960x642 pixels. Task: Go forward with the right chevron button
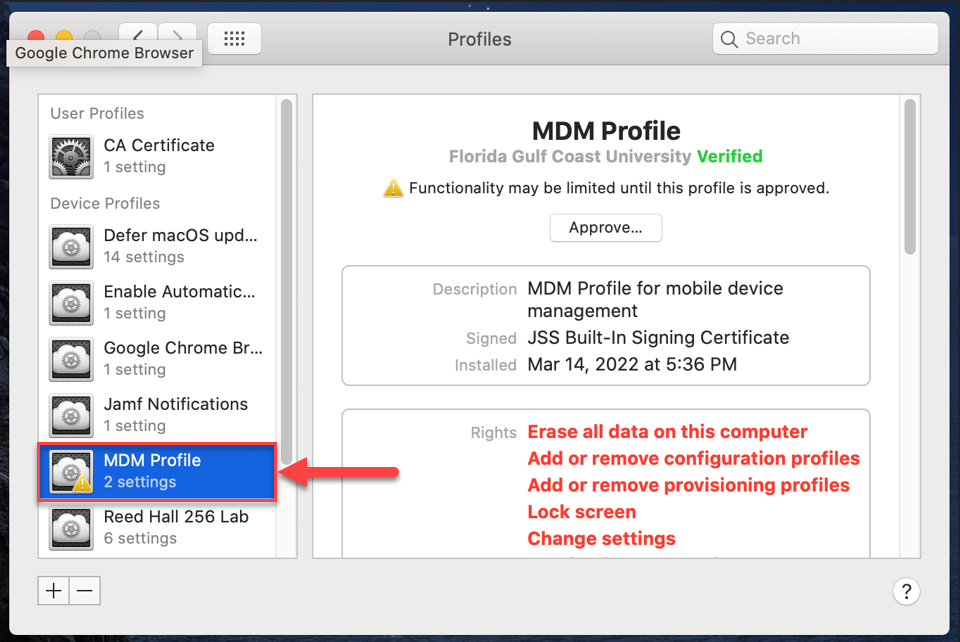[178, 33]
